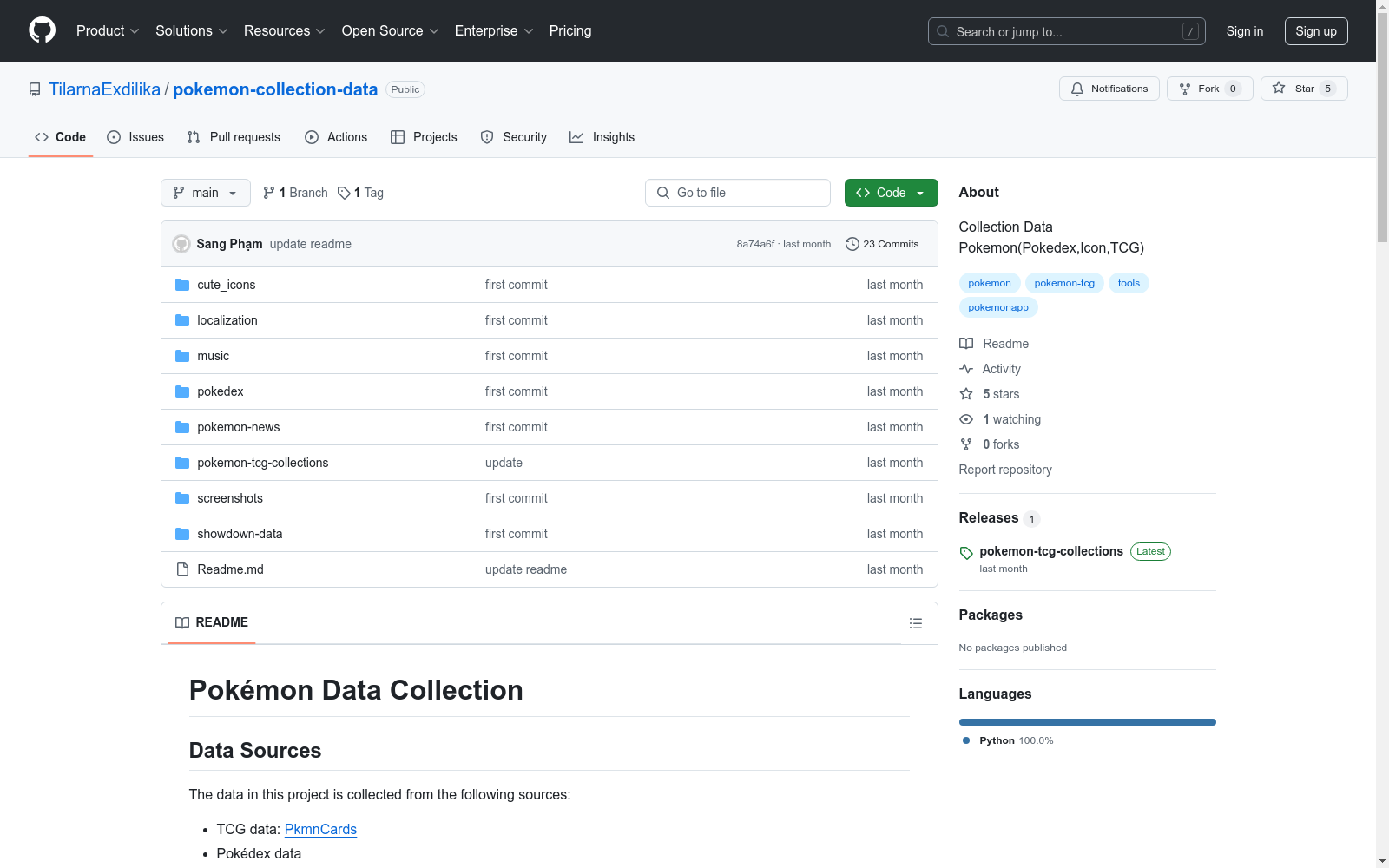Image resolution: width=1389 pixels, height=868 pixels.
Task: Expand the Solutions menu
Action: click(x=191, y=30)
